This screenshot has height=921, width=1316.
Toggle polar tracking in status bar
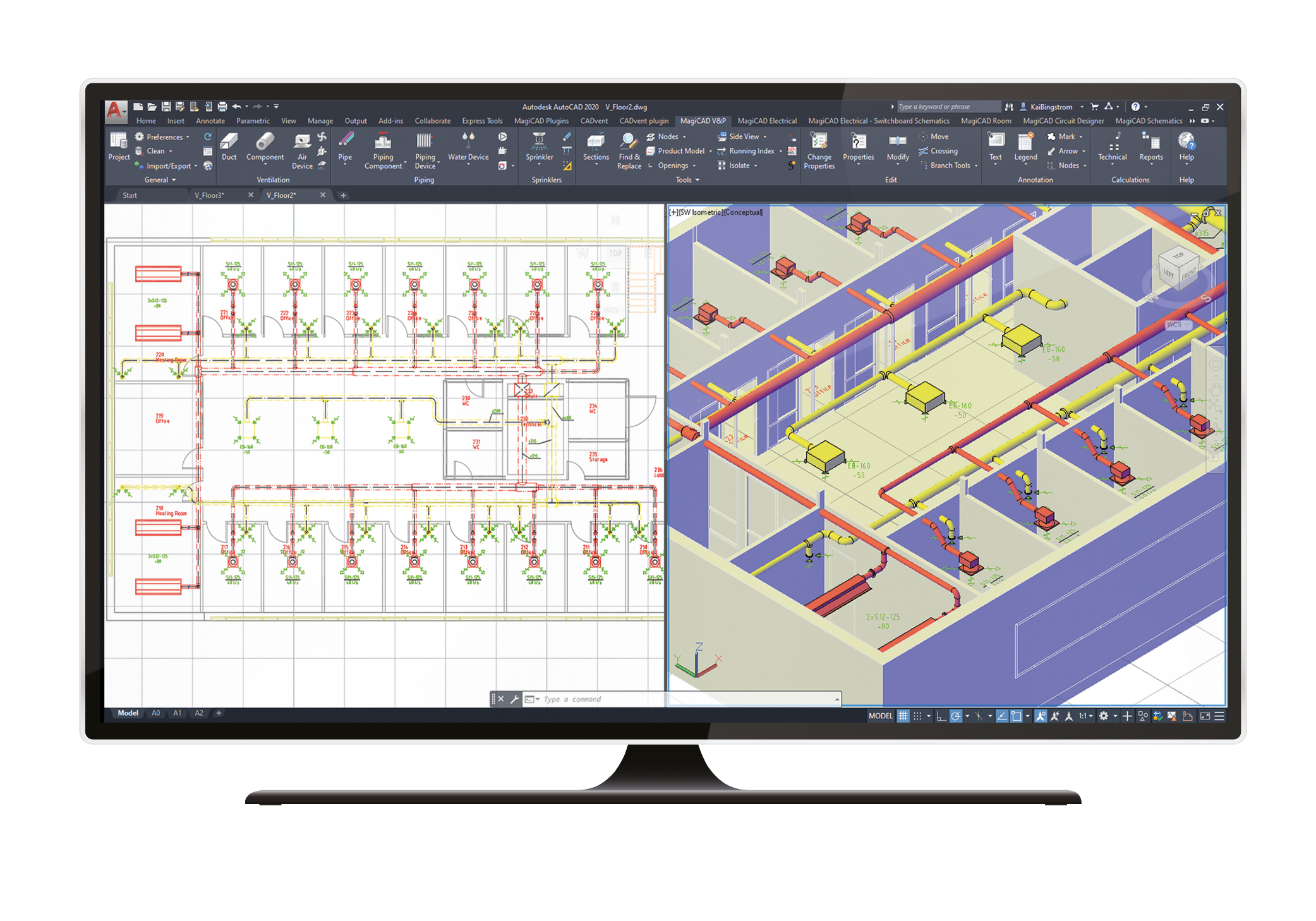(x=956, y=716)
